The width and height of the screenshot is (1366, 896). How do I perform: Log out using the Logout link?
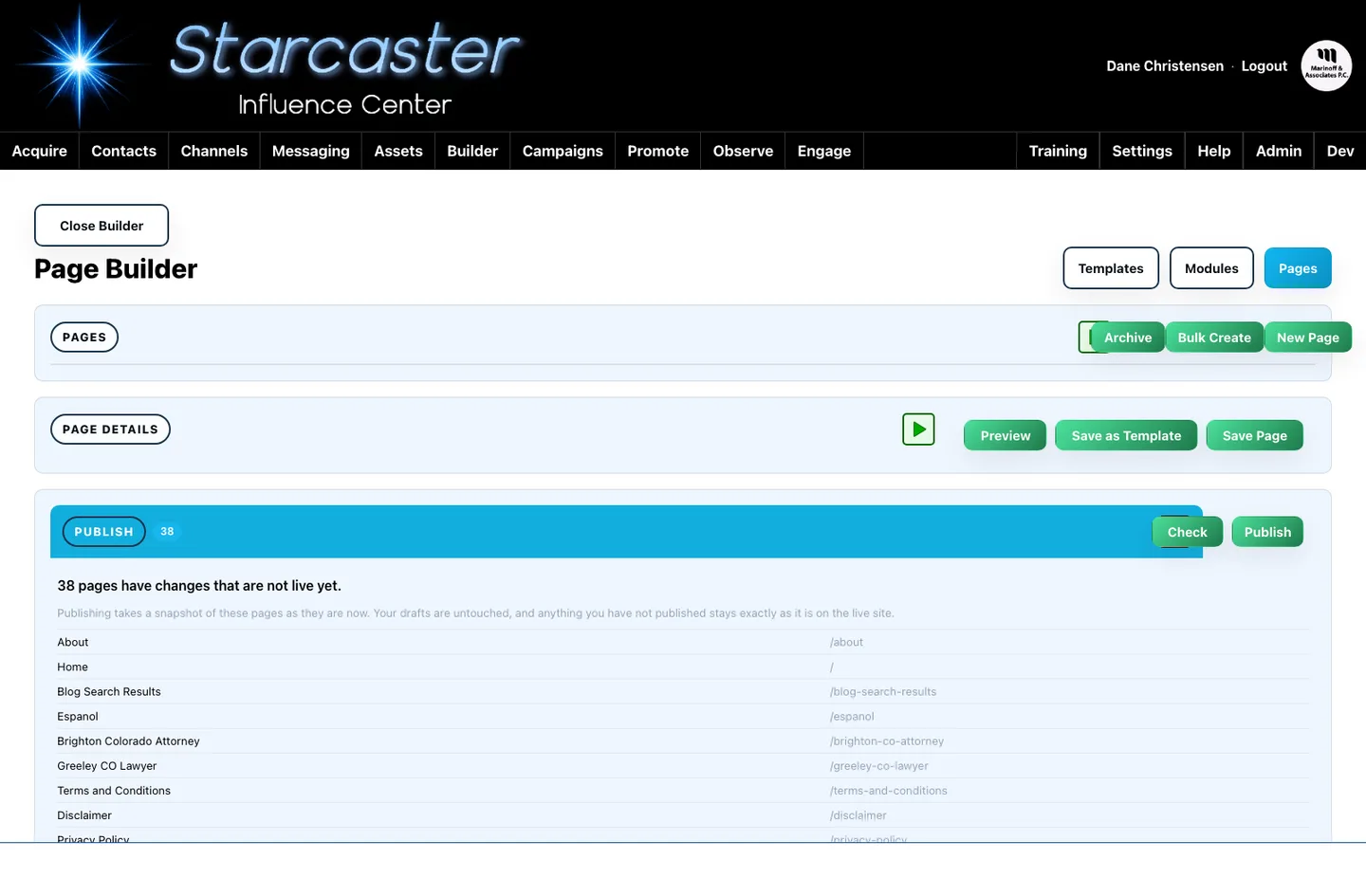coord(1264,66)
